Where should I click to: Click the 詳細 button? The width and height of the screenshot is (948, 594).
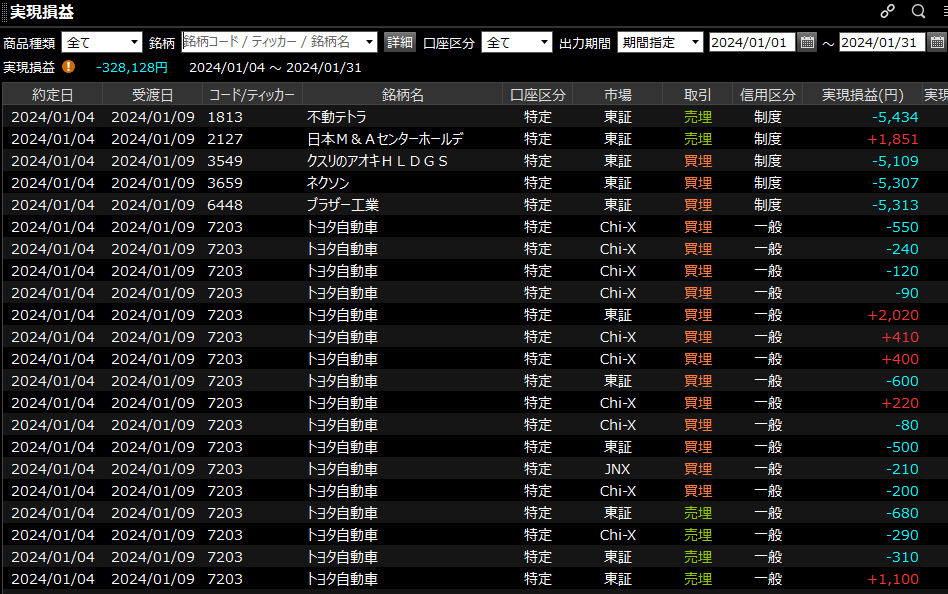coord(400,42)
